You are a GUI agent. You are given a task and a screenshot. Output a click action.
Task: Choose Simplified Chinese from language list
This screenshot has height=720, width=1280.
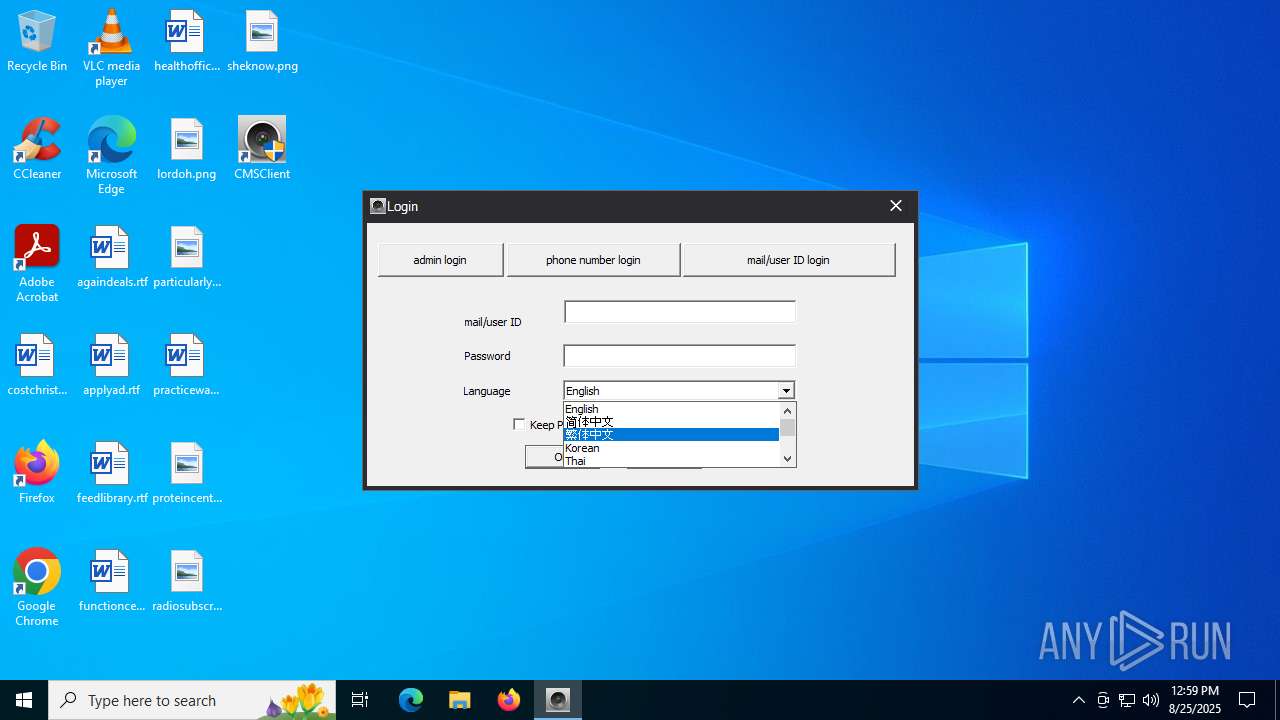[671, 422]
